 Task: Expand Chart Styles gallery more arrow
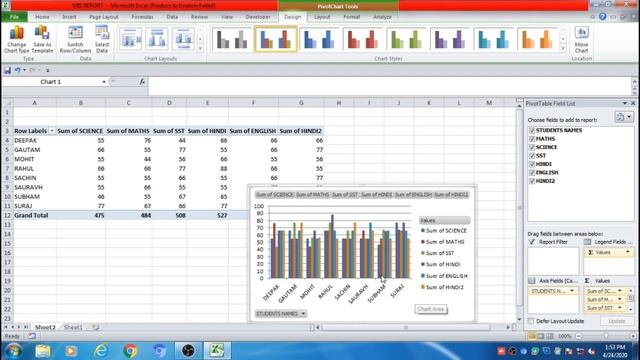coord(563,49)
